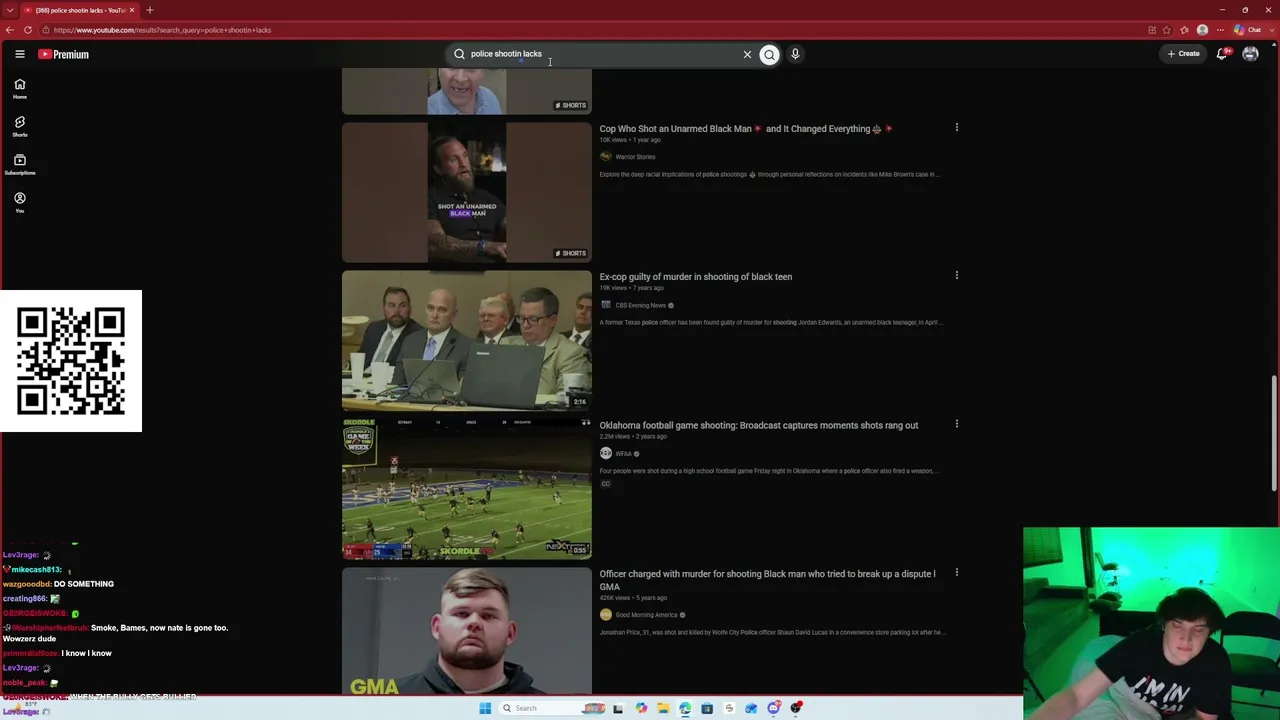Go to YouTube Premium home logo

click(64, 54)
